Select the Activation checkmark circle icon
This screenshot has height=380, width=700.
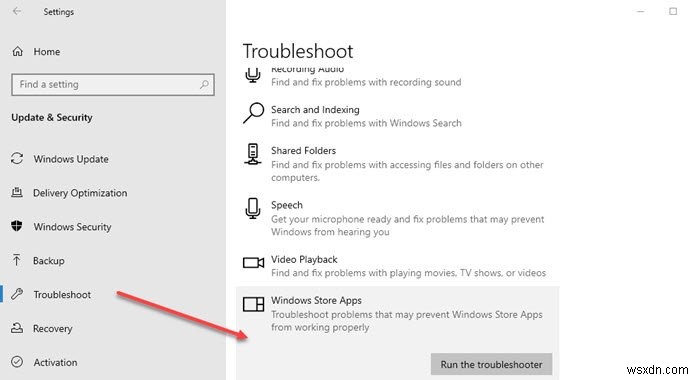tap(17, 362)
